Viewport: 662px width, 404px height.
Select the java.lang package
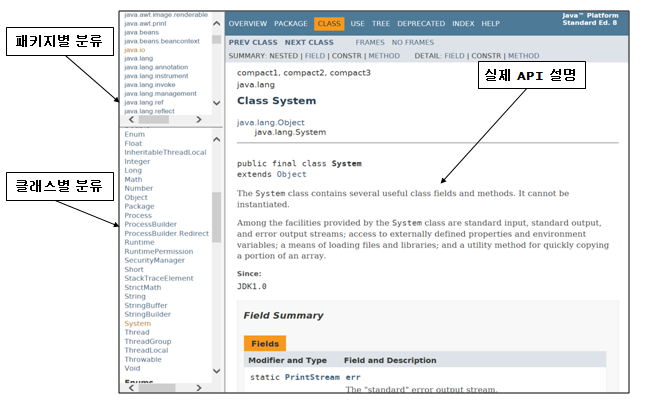[138, 58]
